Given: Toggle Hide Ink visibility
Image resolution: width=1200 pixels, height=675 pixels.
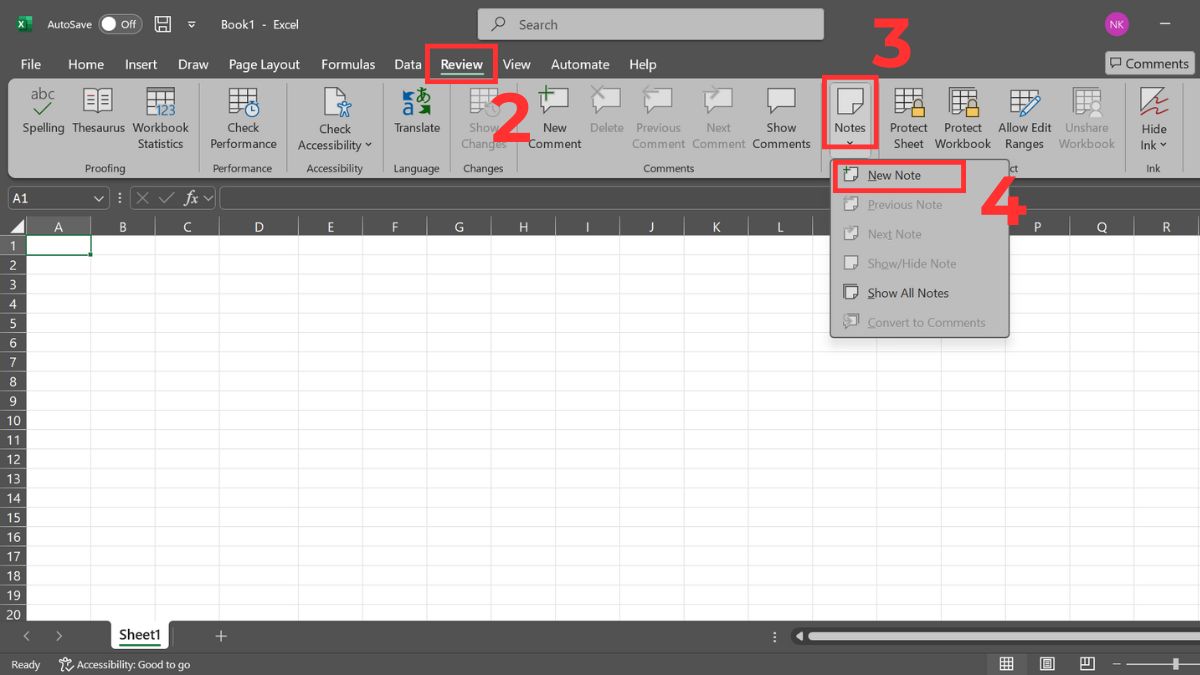Looking at the screenshot, I should (1153, 113).
